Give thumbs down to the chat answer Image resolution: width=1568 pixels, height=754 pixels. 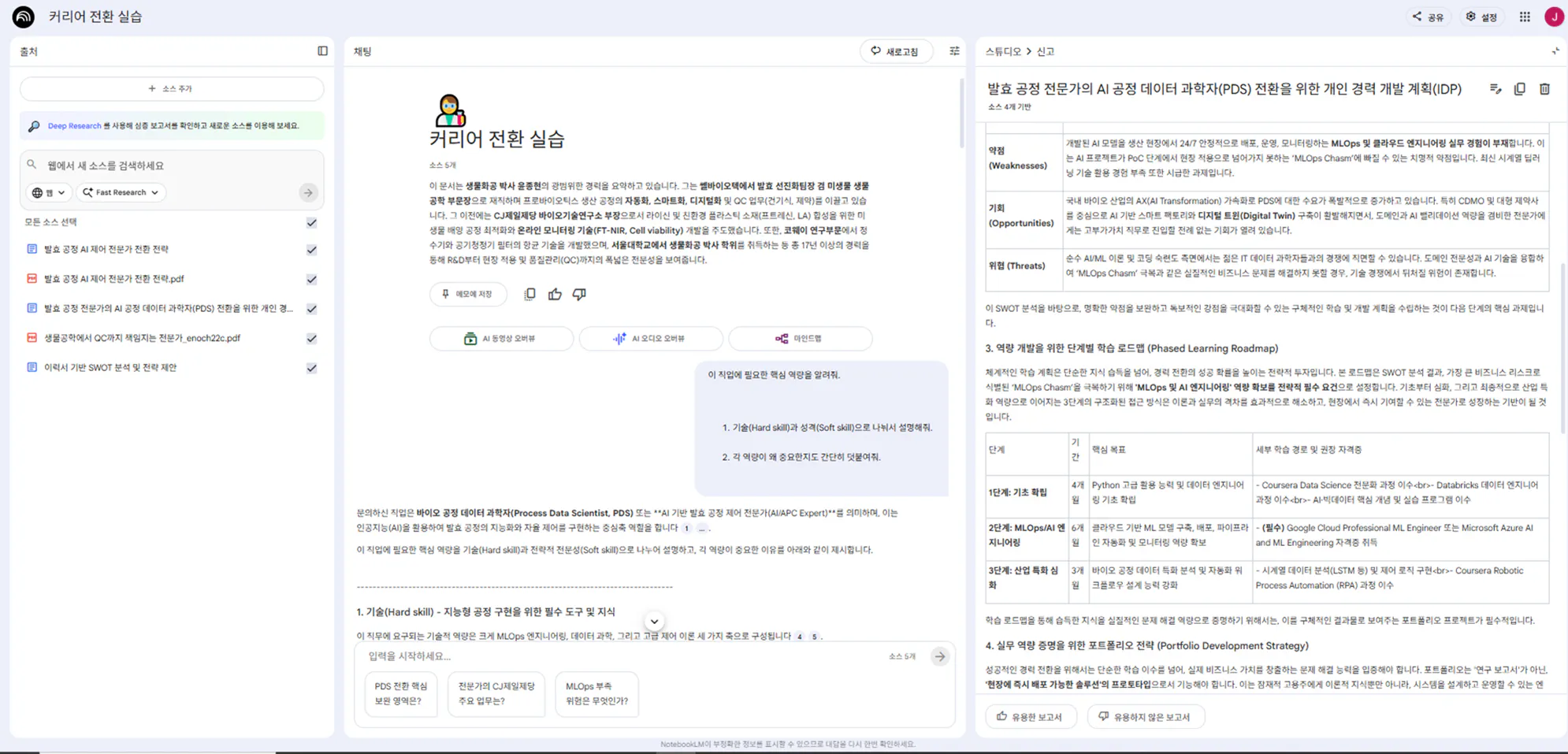[579, 293]
